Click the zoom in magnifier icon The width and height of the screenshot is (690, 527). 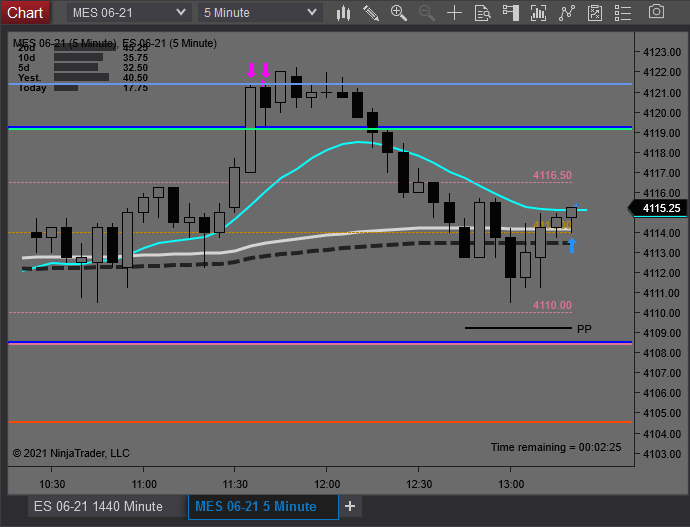click(x=399, y=13)
